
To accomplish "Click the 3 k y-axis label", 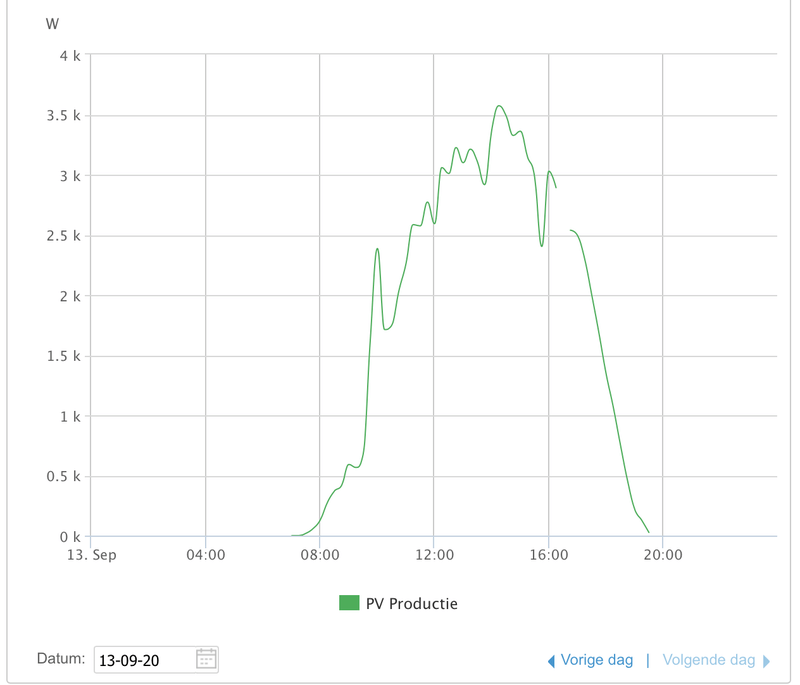I will (x=70, y=176).
